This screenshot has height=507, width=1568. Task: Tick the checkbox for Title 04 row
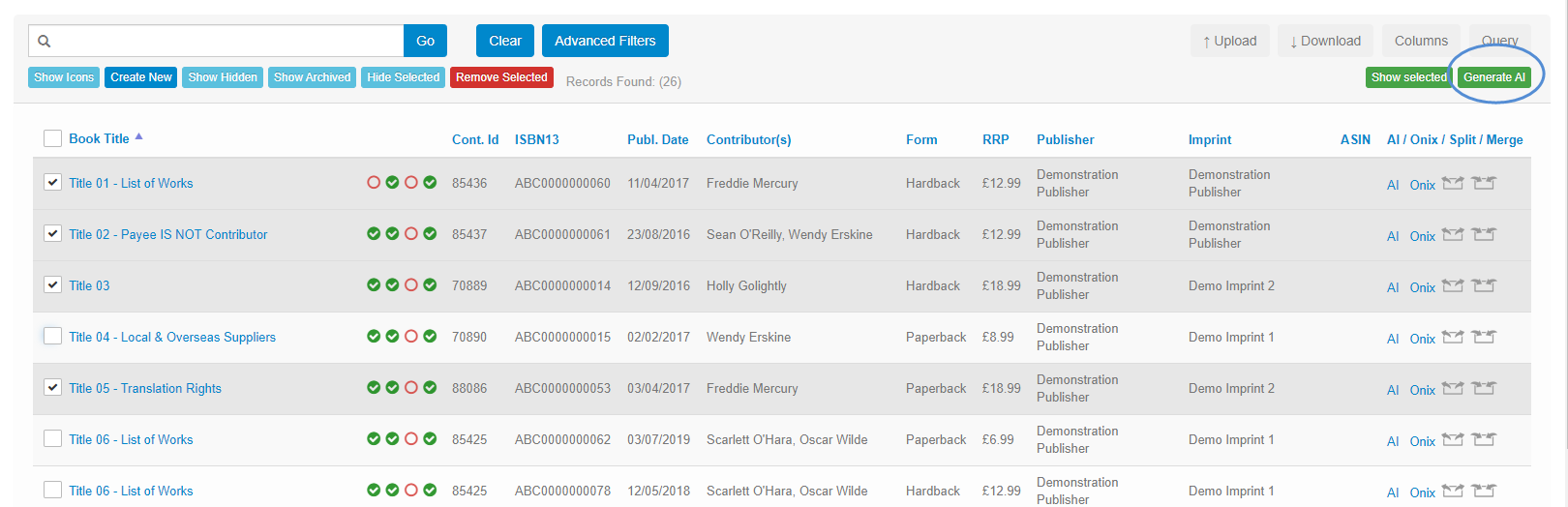(x=53, y=336)
